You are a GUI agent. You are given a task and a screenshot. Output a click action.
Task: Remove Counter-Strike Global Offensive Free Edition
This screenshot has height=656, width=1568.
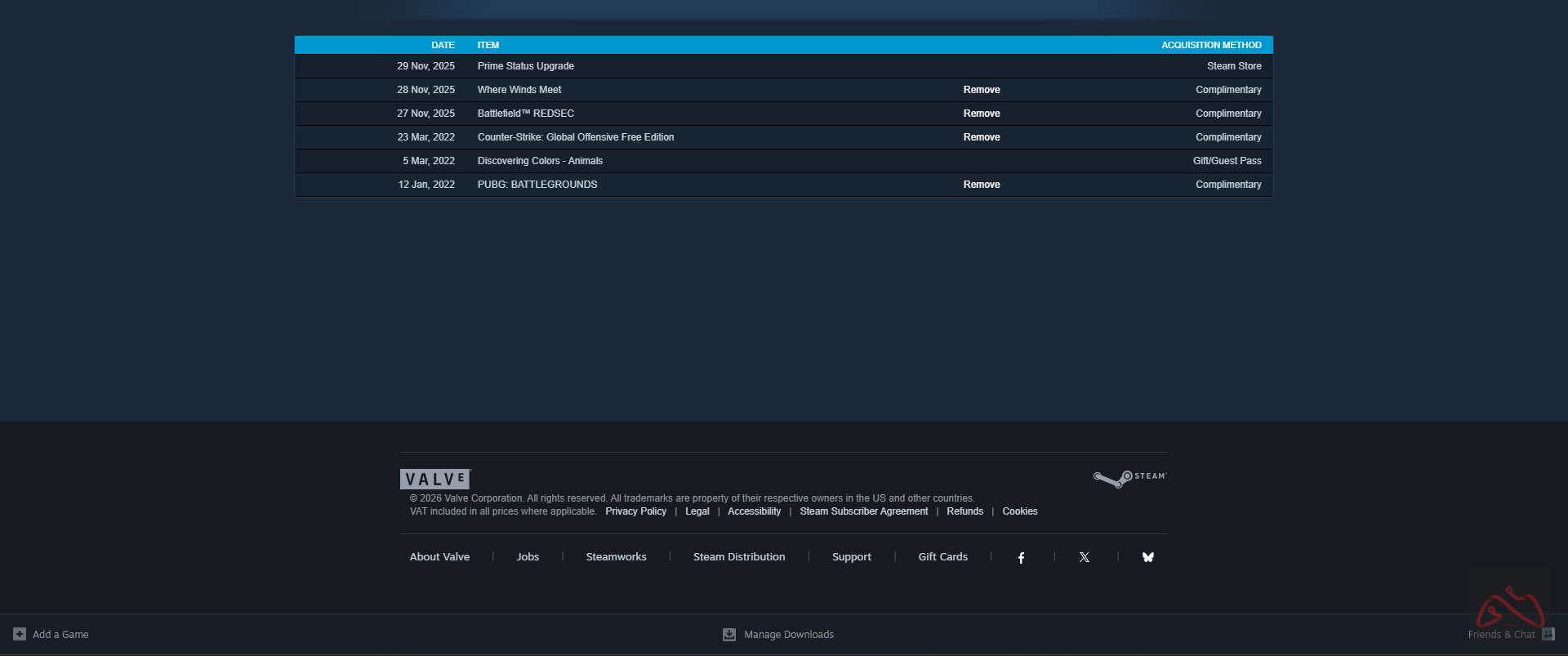[981, 137]
